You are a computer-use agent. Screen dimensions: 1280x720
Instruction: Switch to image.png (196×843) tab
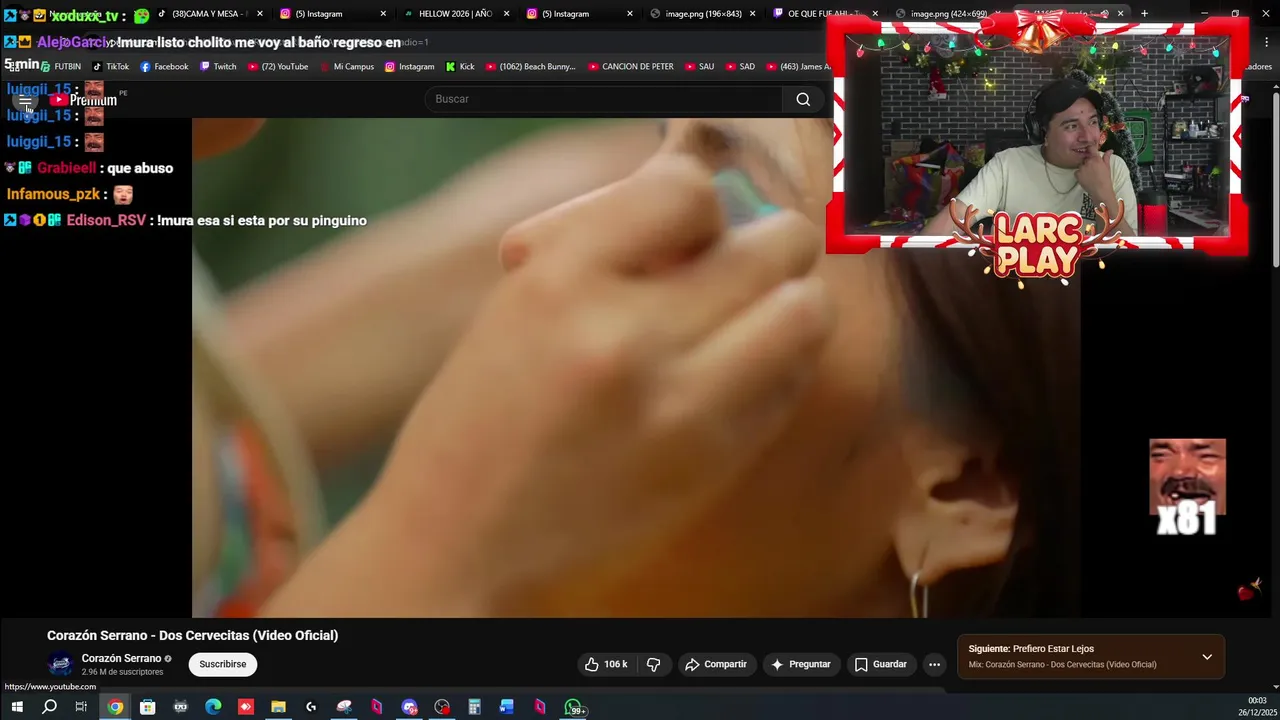point(704,14)
